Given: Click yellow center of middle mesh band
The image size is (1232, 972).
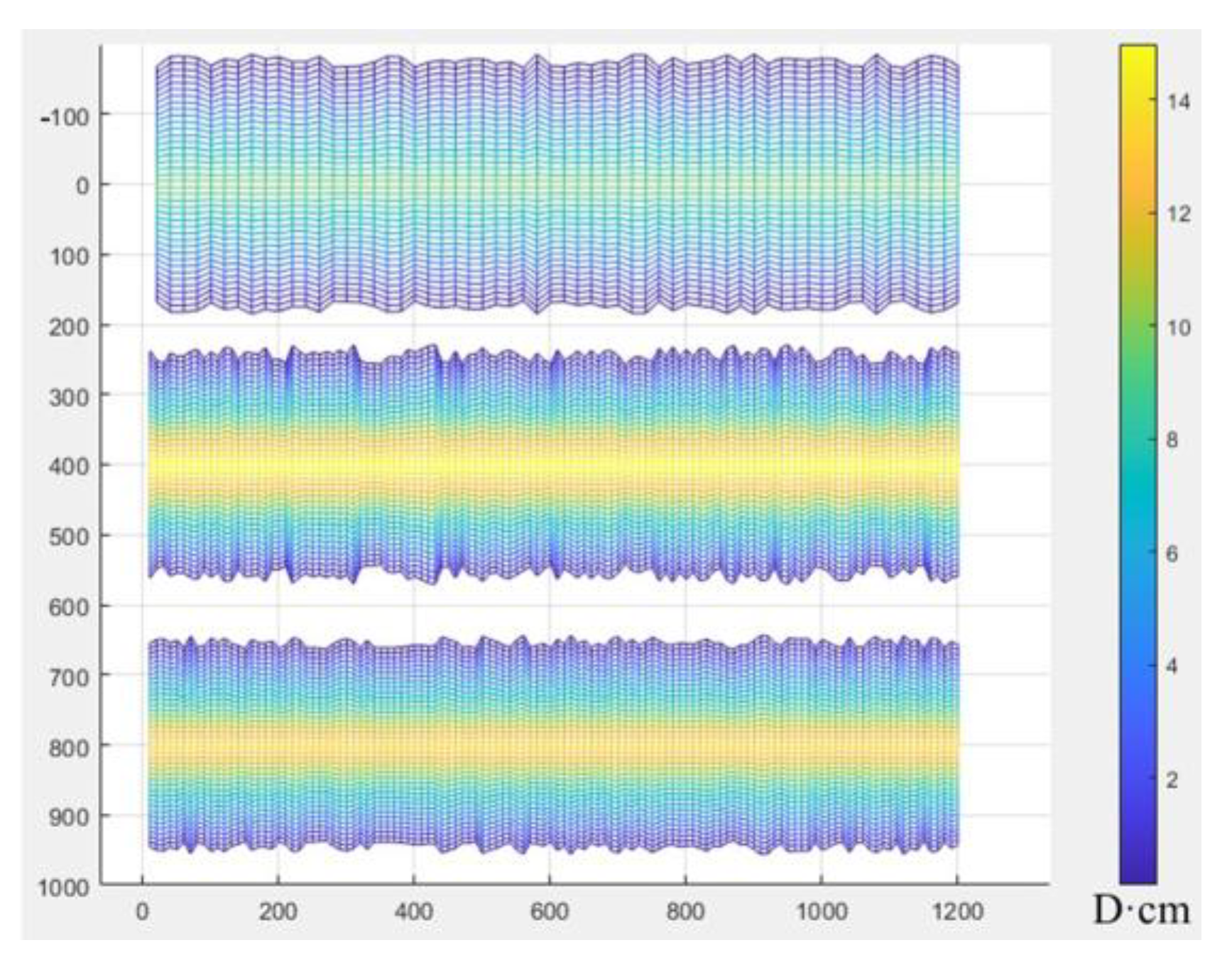Looking at the screenshot, I should pos(554,465).
